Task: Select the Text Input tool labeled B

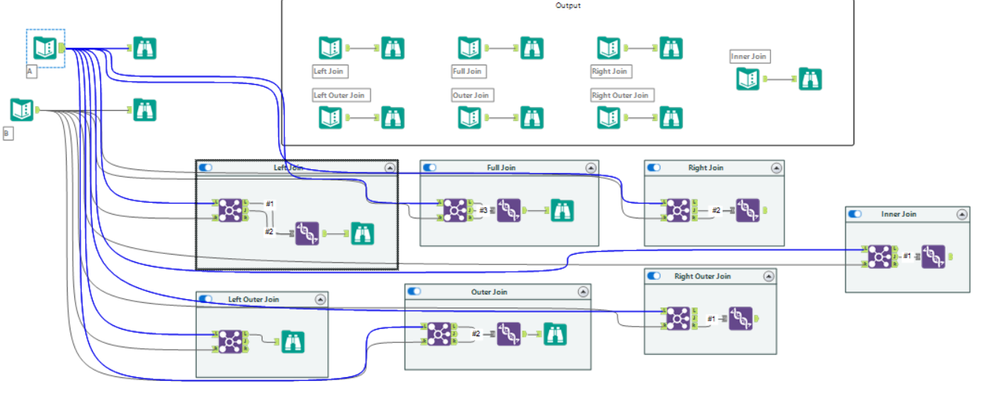Action: click(22, 110)
